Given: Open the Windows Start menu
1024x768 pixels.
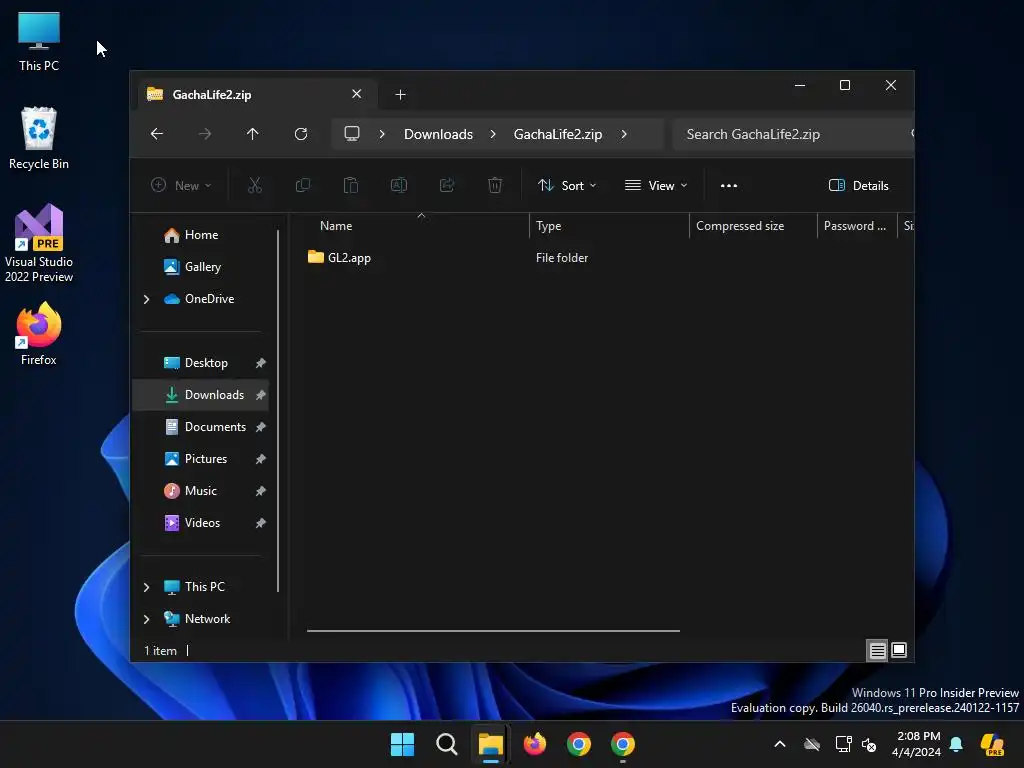Looking at the screenshot, I should (x=402, y=744).
